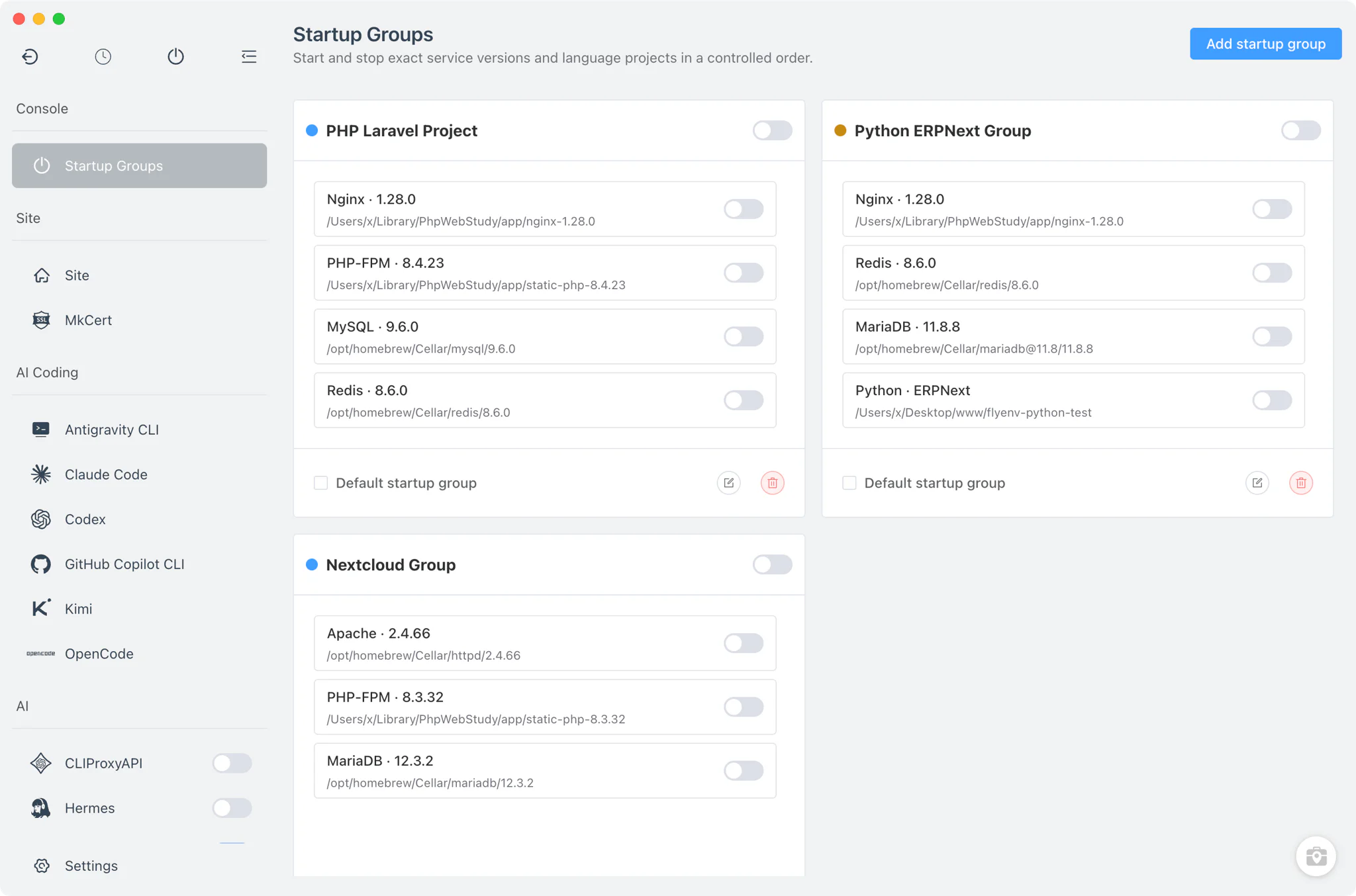The image size is (1356, 896).
Task: Click the floating camera screenshot button
Action: click(1316, 856)
